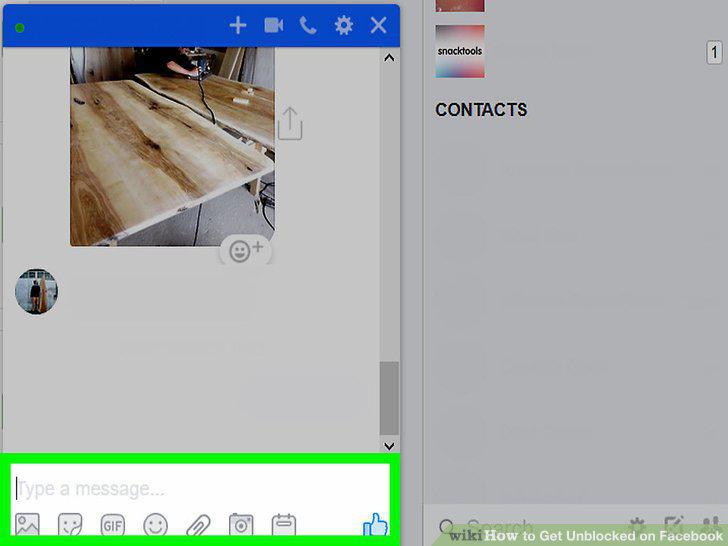
Task: Create a plan with calendar icon
Action: [x=284, y=525]
